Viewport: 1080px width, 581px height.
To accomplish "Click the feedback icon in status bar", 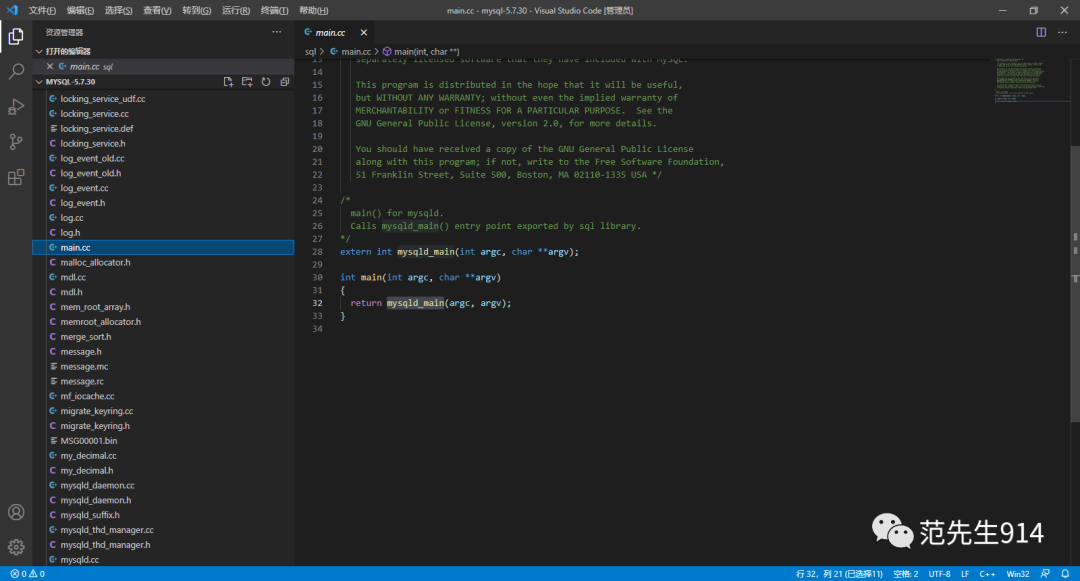I will pyautogui.click(x=1045, y=573).
